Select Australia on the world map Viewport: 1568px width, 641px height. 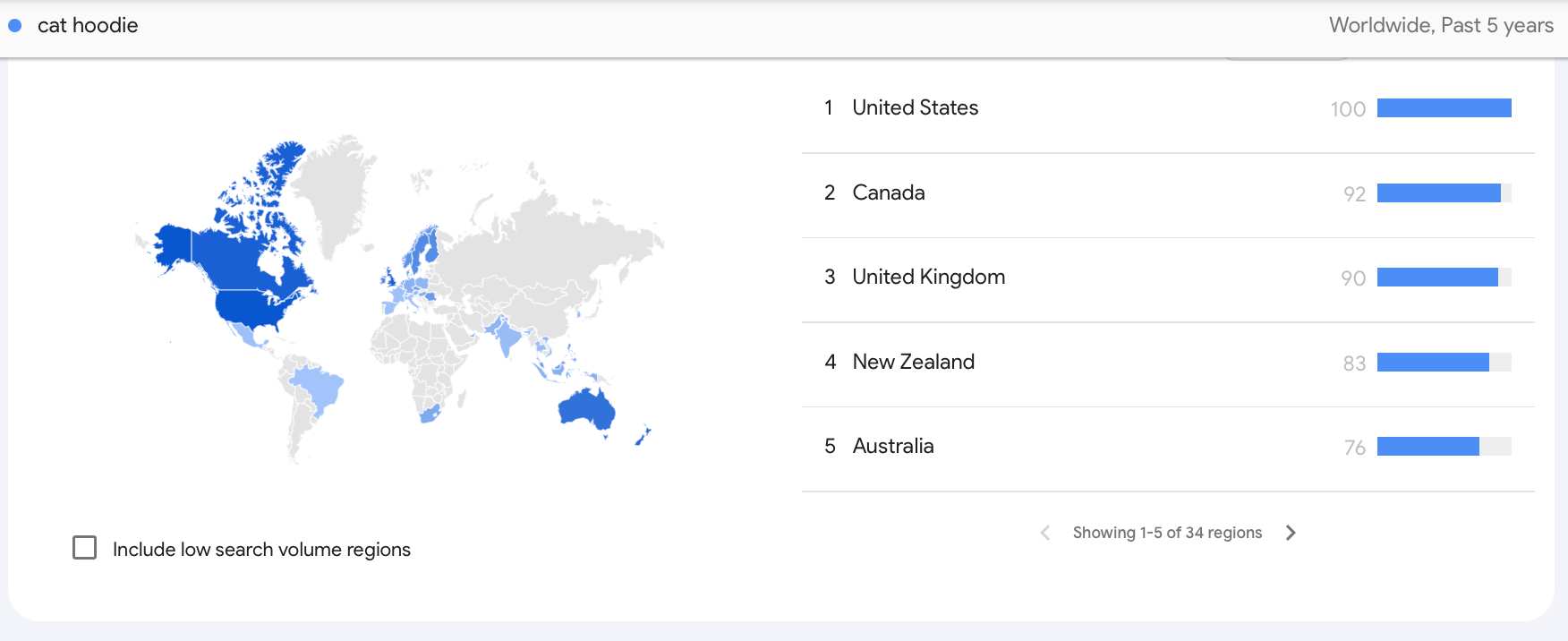(586, 410)
